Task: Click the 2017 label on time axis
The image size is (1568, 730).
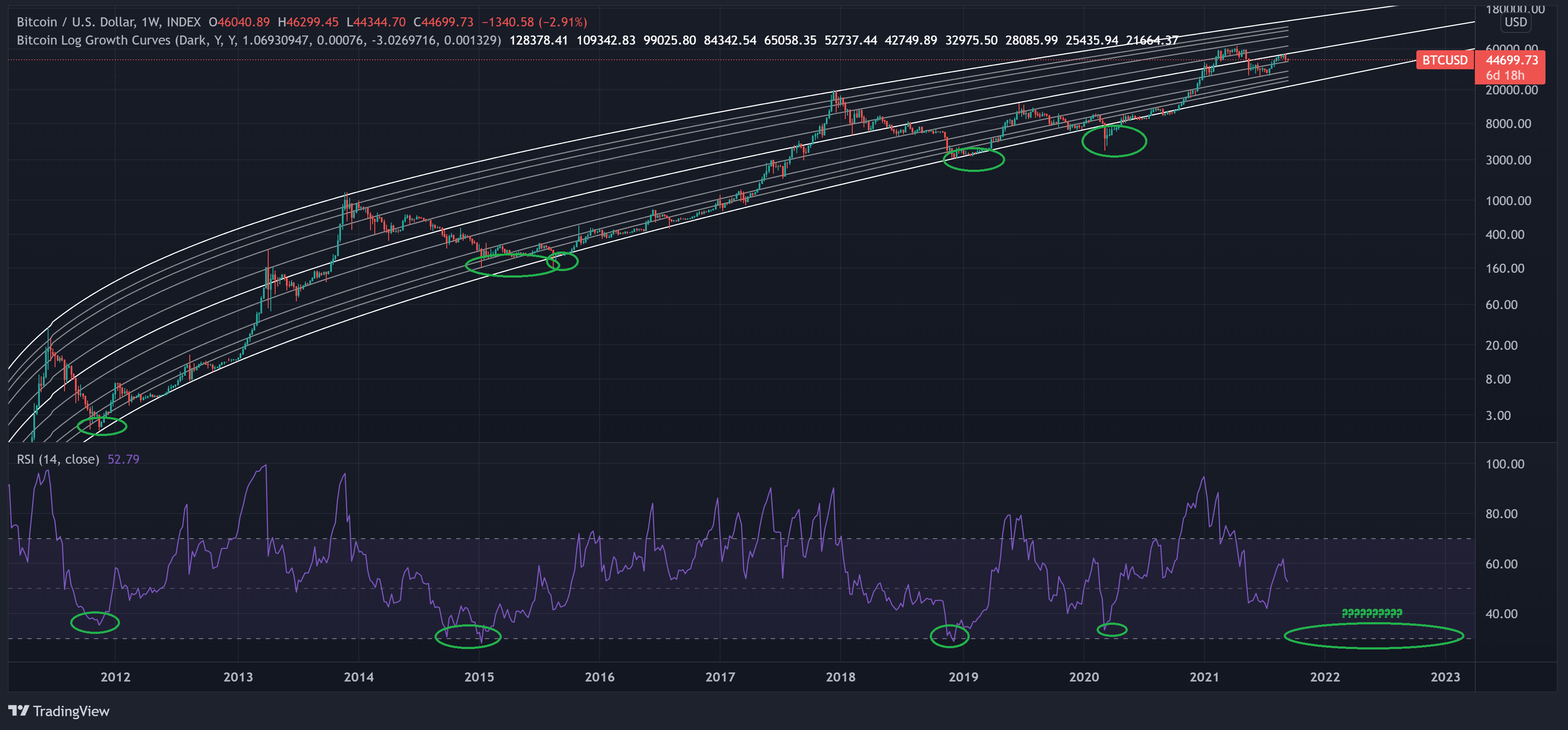Action: pos(720,677)
